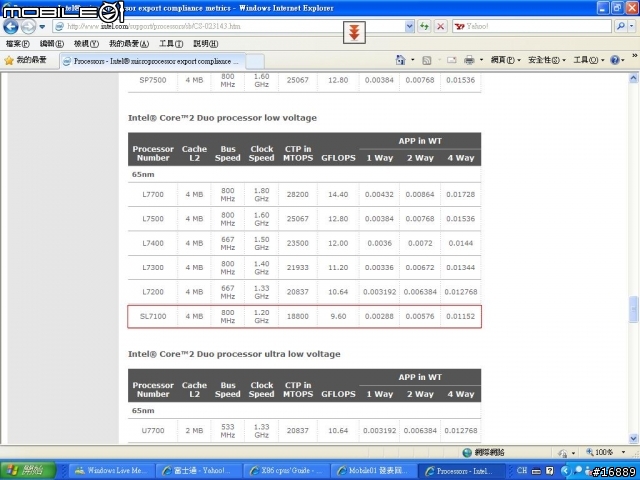Click the SP7500 processor number cell
Viewport: 640px width, 480px height.
[153, 80]
